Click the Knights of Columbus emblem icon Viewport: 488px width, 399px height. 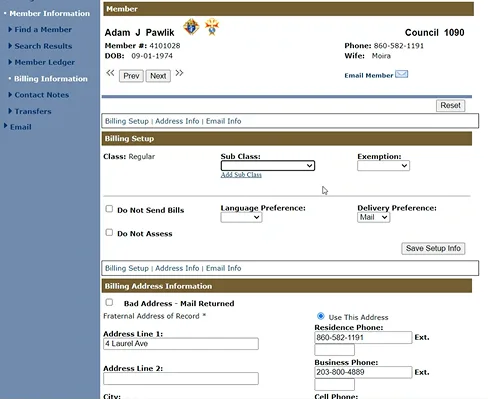[191, 27]
